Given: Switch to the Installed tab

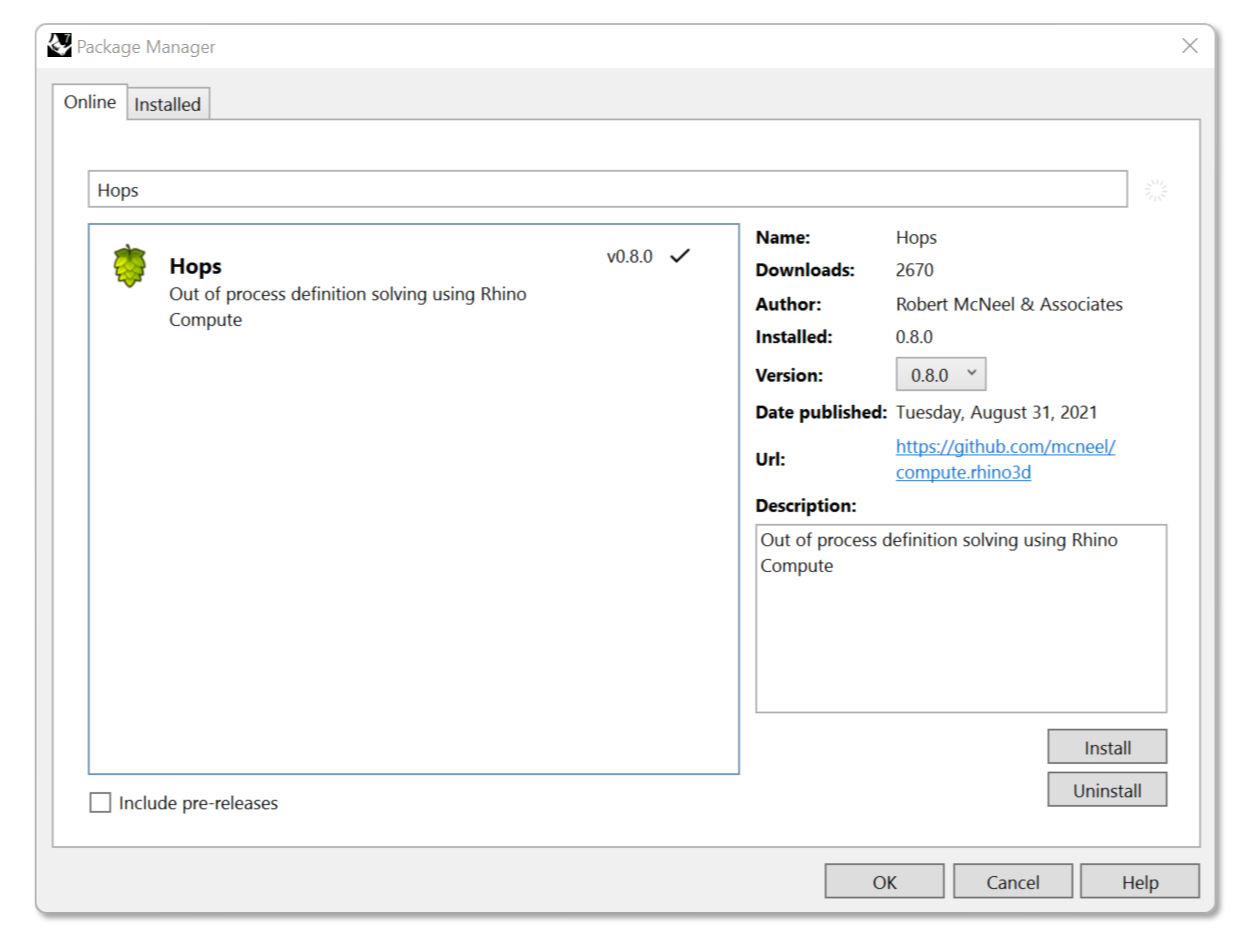Looking at the screenshot, I should point(168,104).
